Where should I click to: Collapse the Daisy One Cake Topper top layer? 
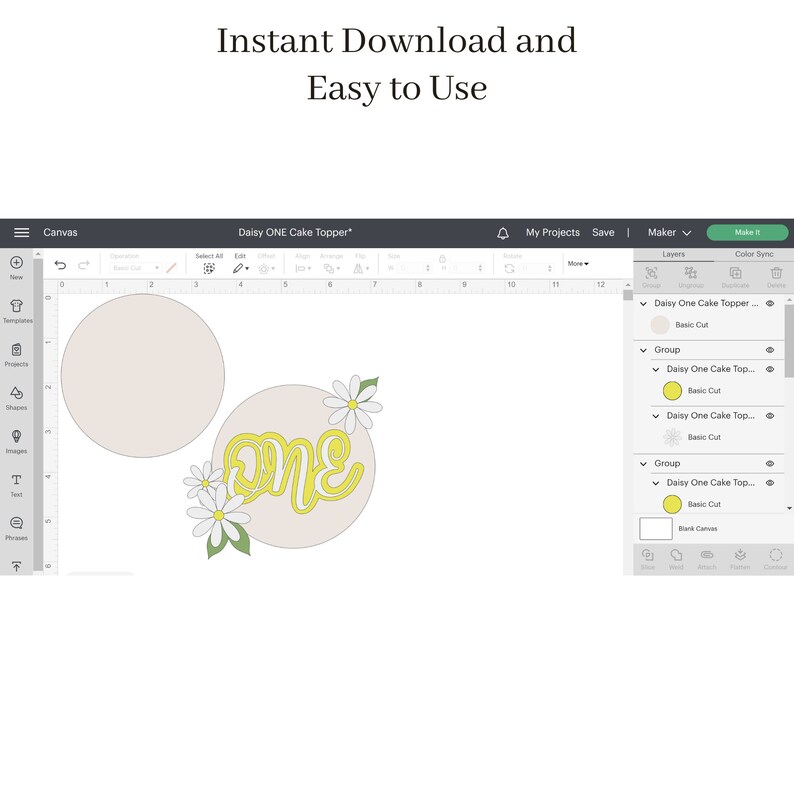643,304
